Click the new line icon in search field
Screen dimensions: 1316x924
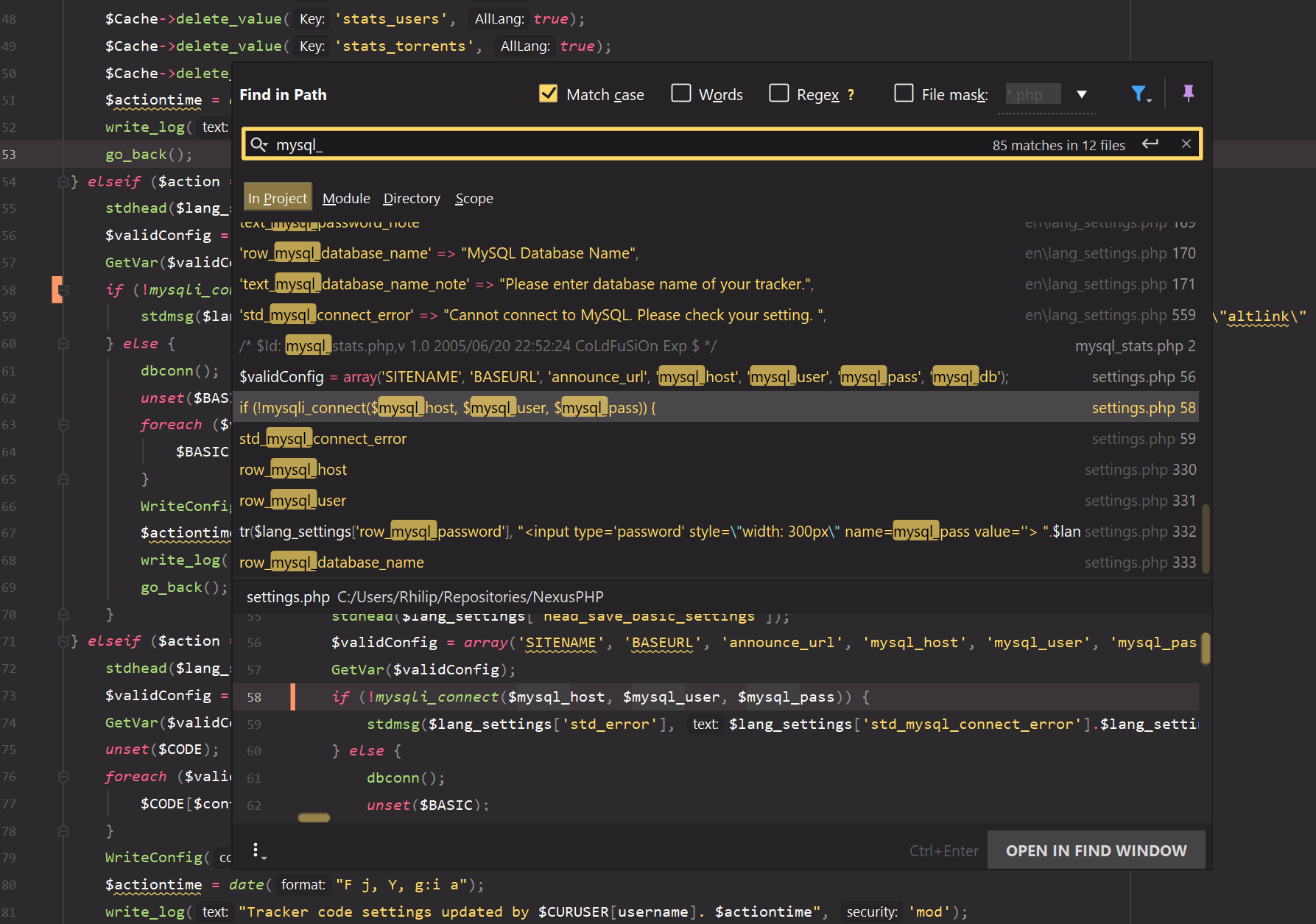pyautogui.click(x=1150, y=144)
